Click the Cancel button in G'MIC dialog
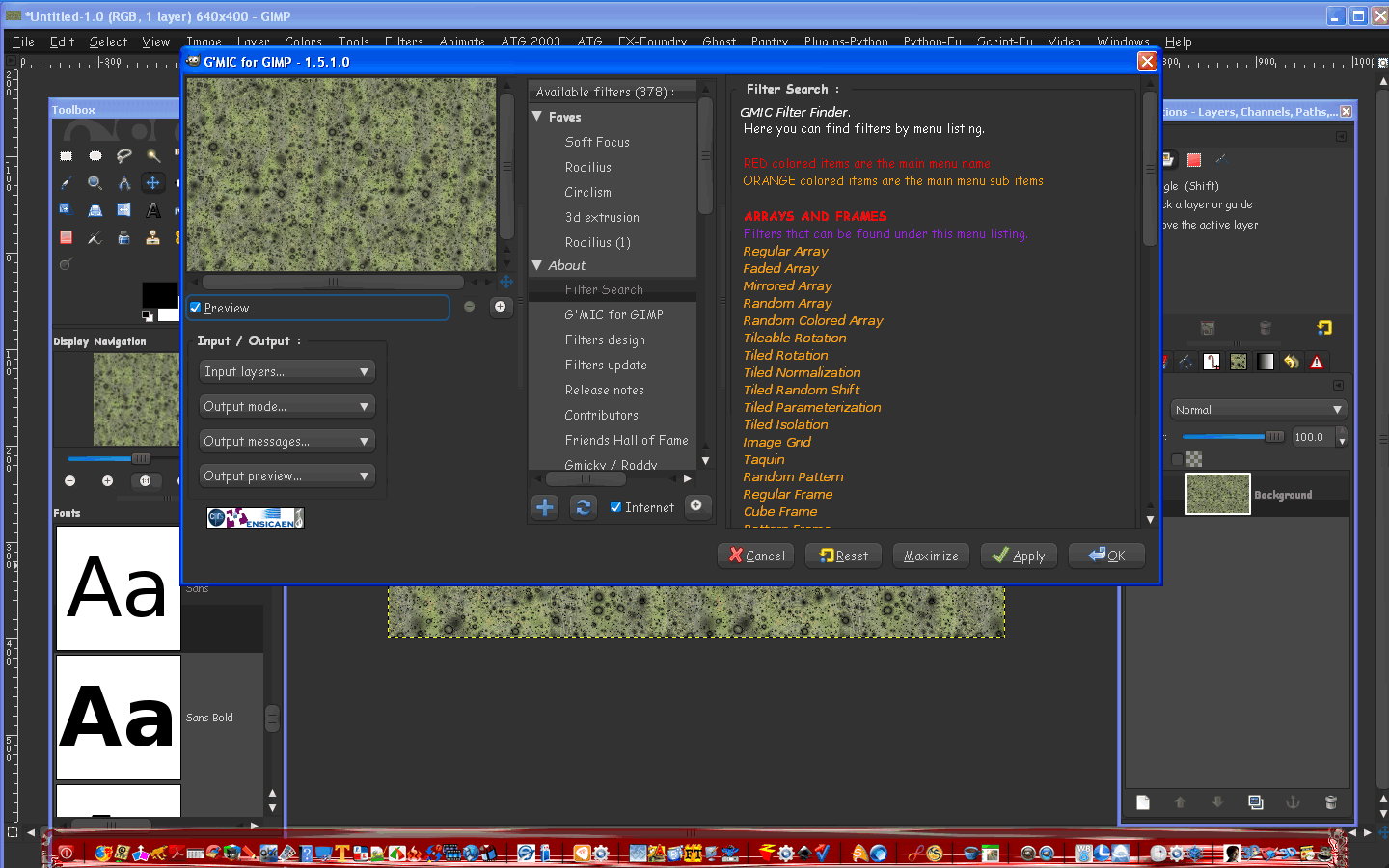Image resolution: width=1389 pixels, height=868 pixels. (755, 556)
